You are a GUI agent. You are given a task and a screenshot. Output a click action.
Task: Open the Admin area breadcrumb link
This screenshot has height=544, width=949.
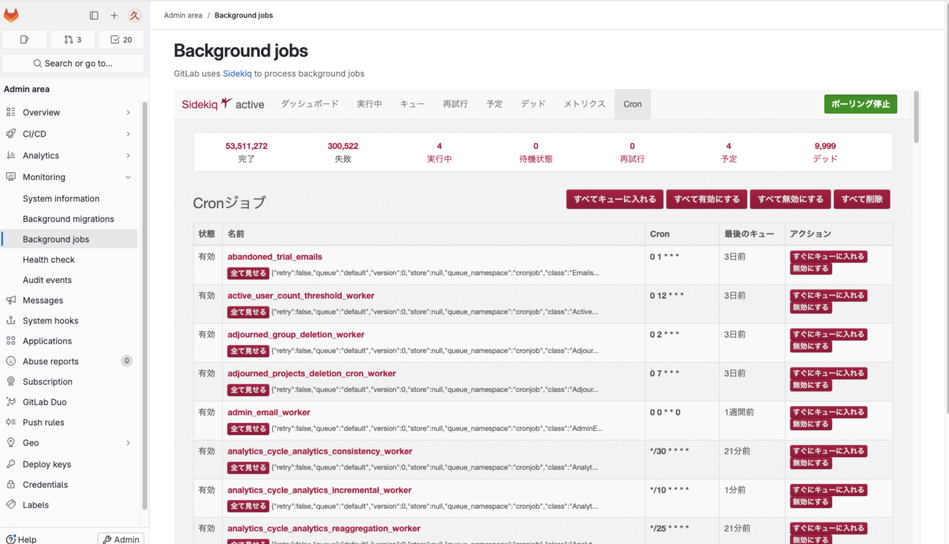[x=183, y=15]
